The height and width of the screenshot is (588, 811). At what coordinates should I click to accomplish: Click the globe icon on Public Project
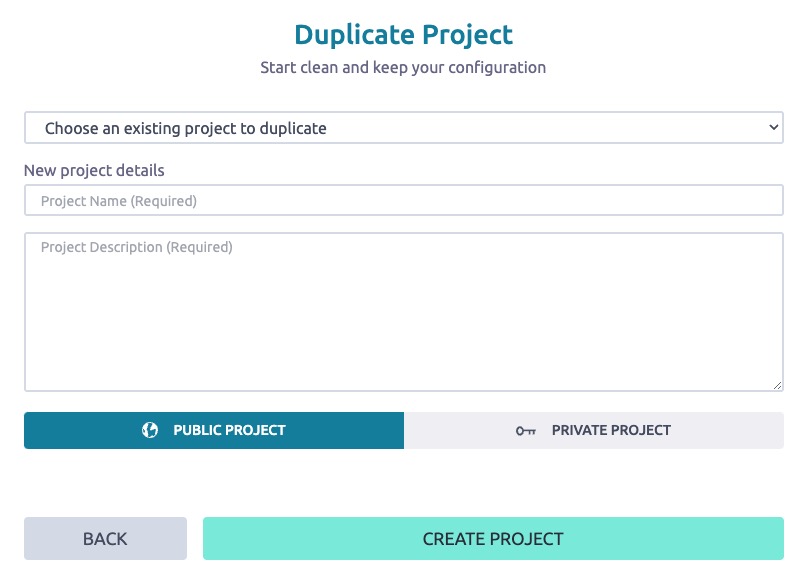pyautogui.click(x=150, y=430)
